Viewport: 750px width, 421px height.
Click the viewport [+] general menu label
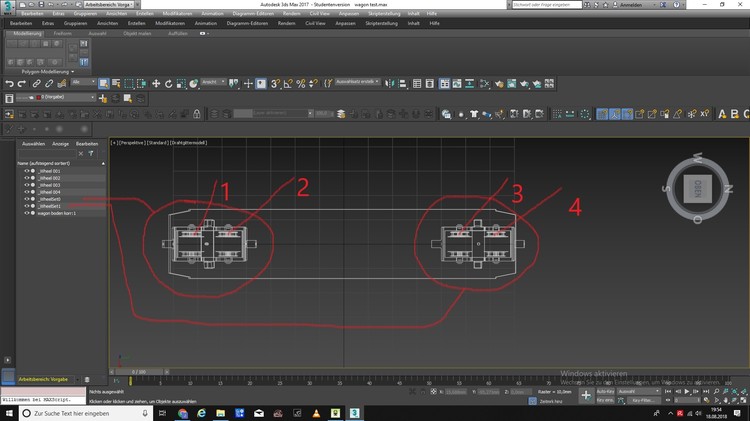[114, 143]
